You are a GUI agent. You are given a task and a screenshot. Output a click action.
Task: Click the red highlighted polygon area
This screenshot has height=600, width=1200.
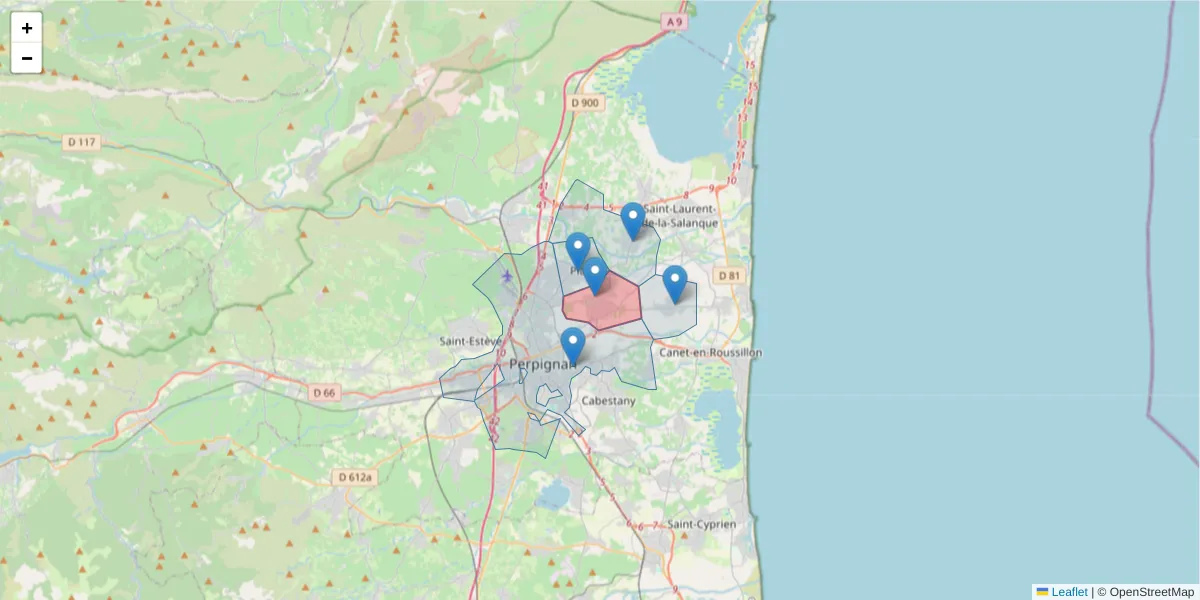pyautogui.click(x=605, y=305)
